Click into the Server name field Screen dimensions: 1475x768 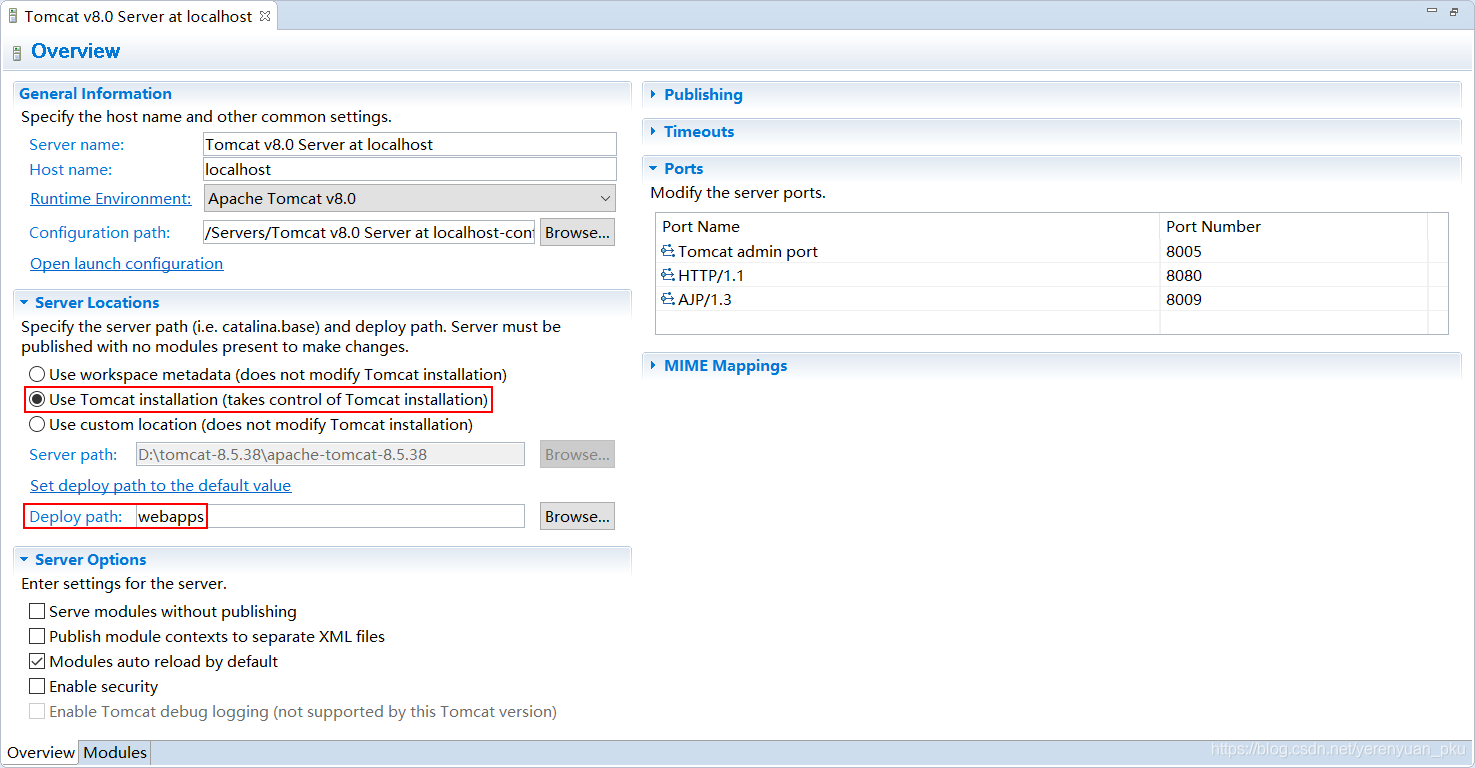point(410,144)
